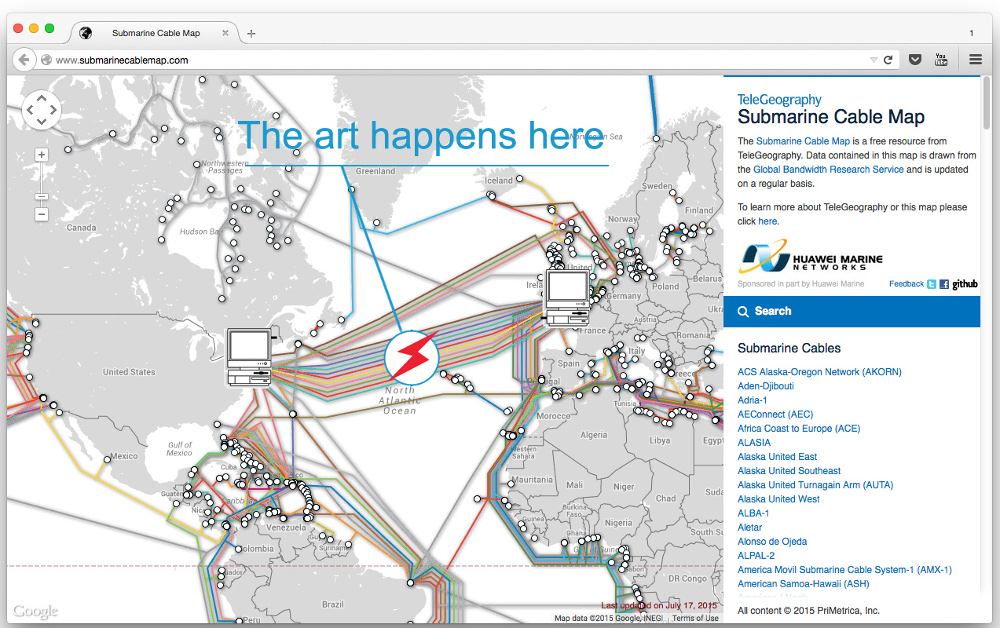Click the map zoom slider handle
Viewport: 1000px width, 628px height.
(x=41, y=196)
